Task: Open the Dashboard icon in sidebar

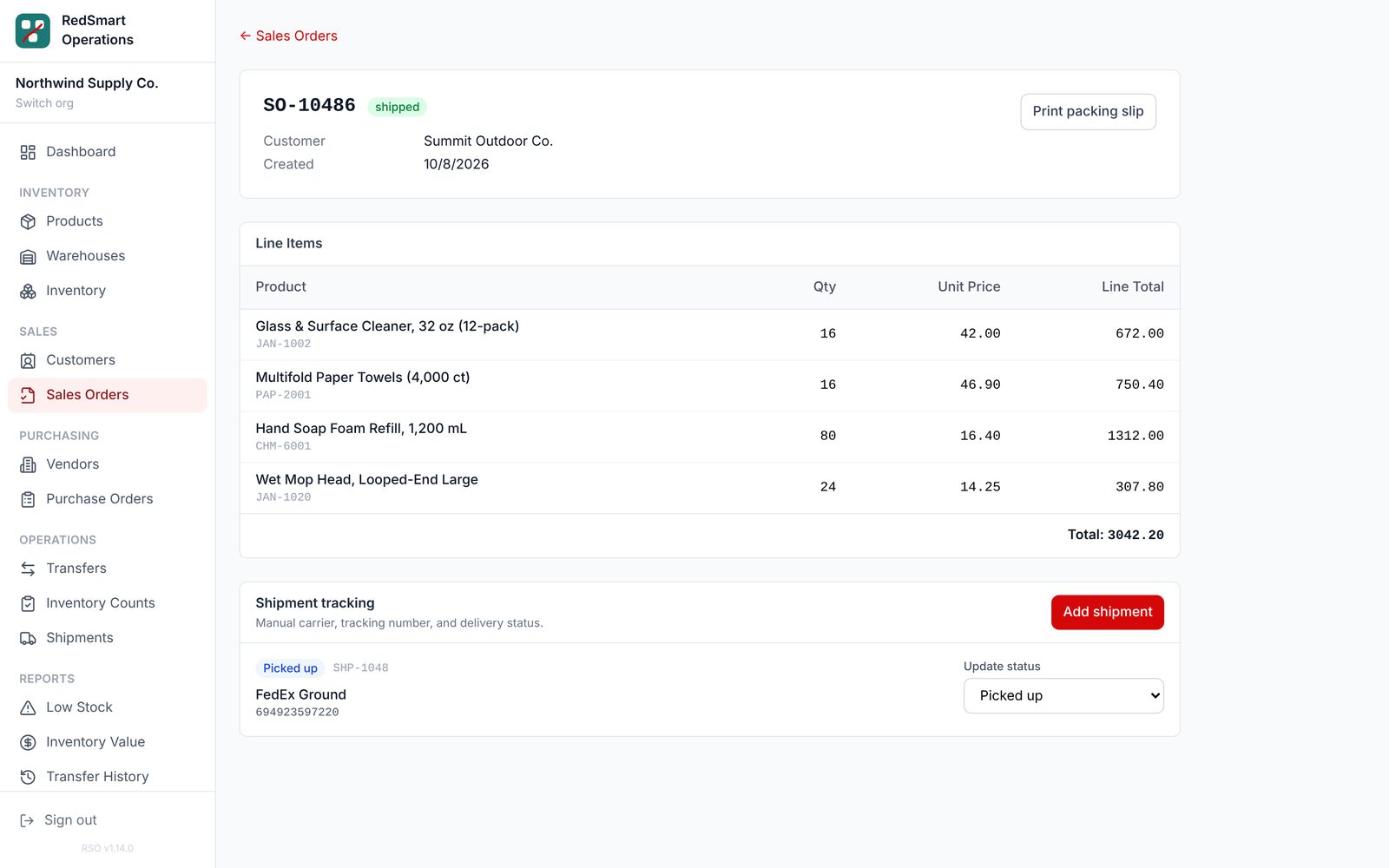Action: 28,152
